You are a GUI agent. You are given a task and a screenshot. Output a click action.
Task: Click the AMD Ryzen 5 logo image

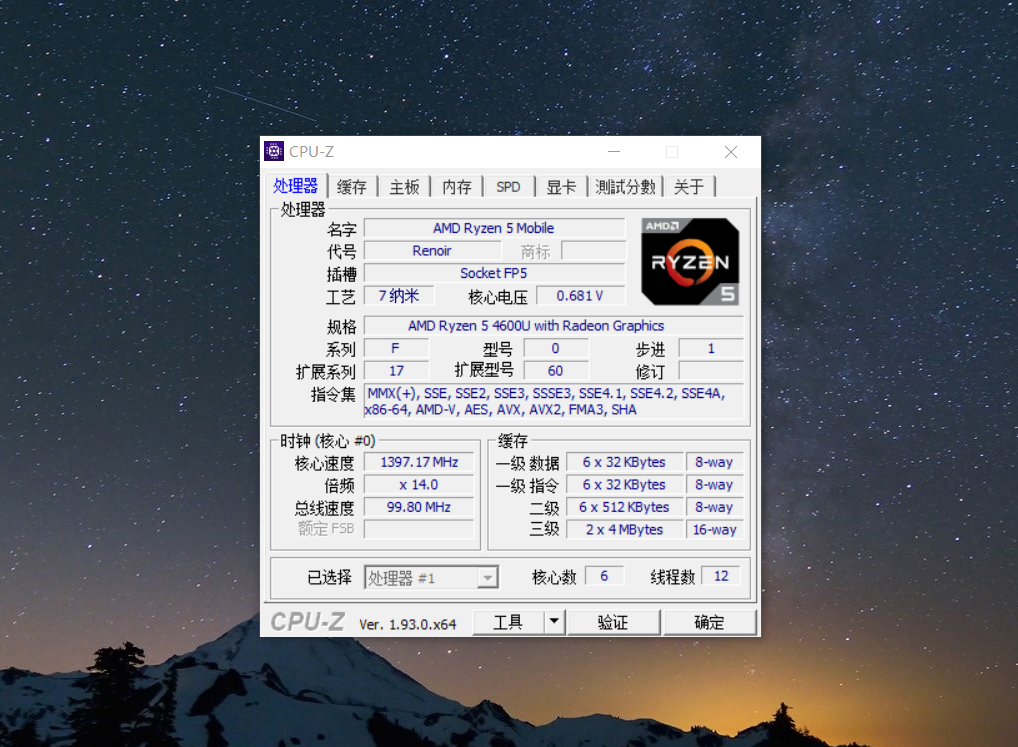pyautogui.click(x=689, y=262)
